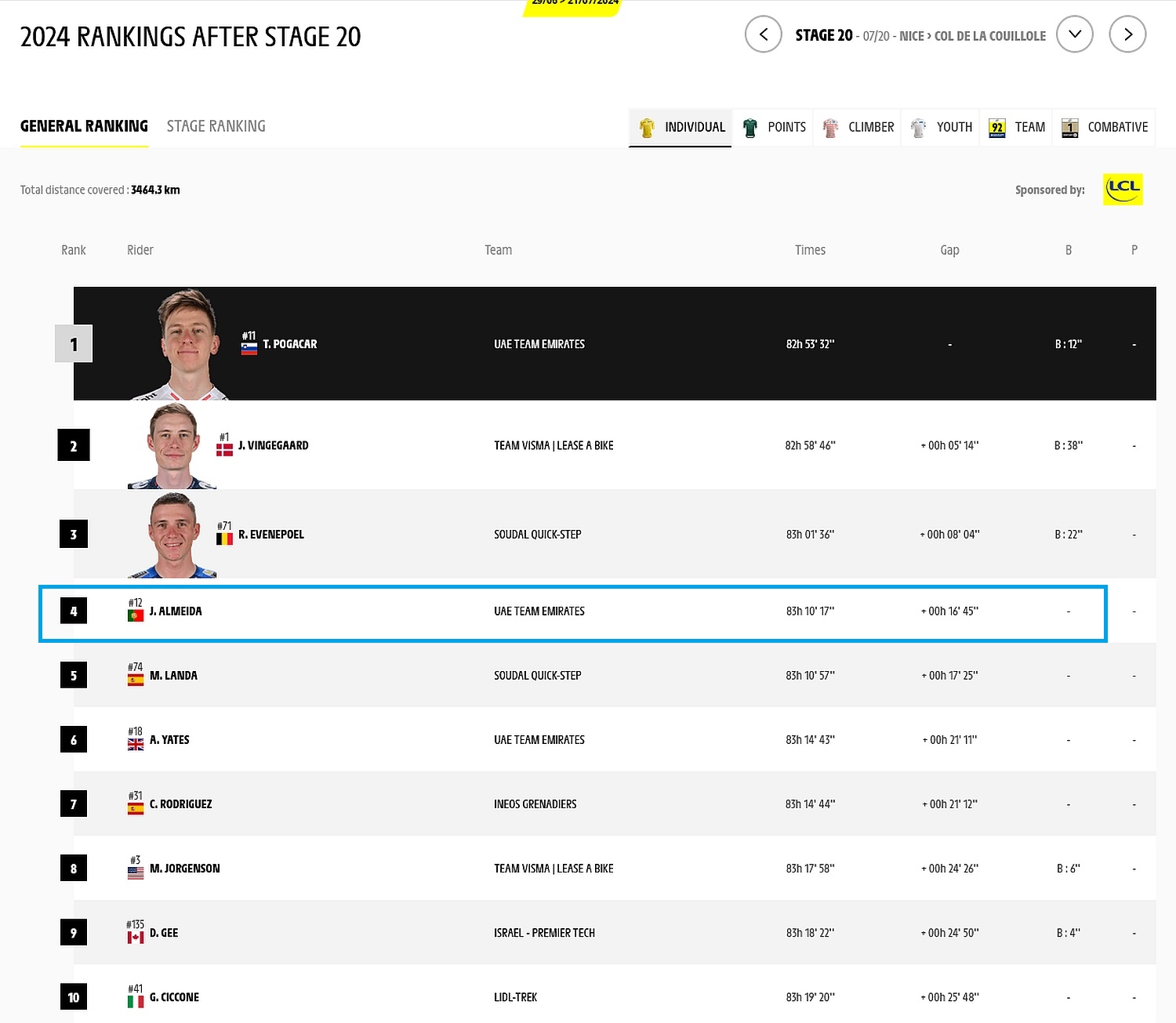Image resolution: width=1176 pixels, height=1023 pixels.
Task: Click G. Ciccone's rider name
Action: pos(174,997)
